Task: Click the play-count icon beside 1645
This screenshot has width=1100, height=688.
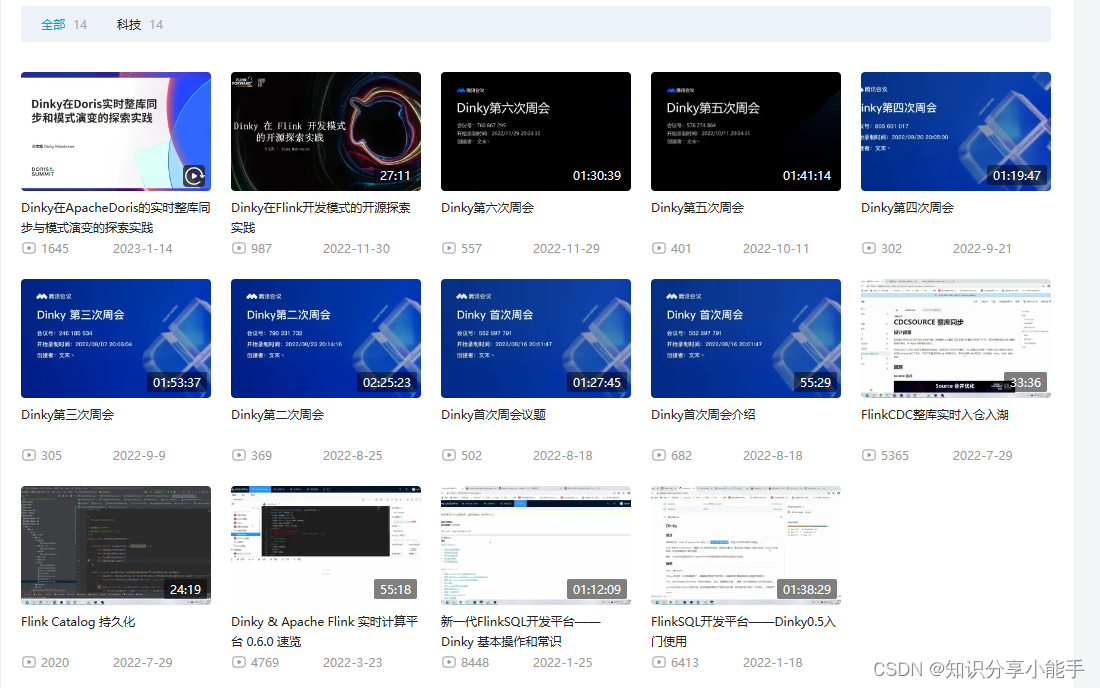Action: (x=29, y=248)
